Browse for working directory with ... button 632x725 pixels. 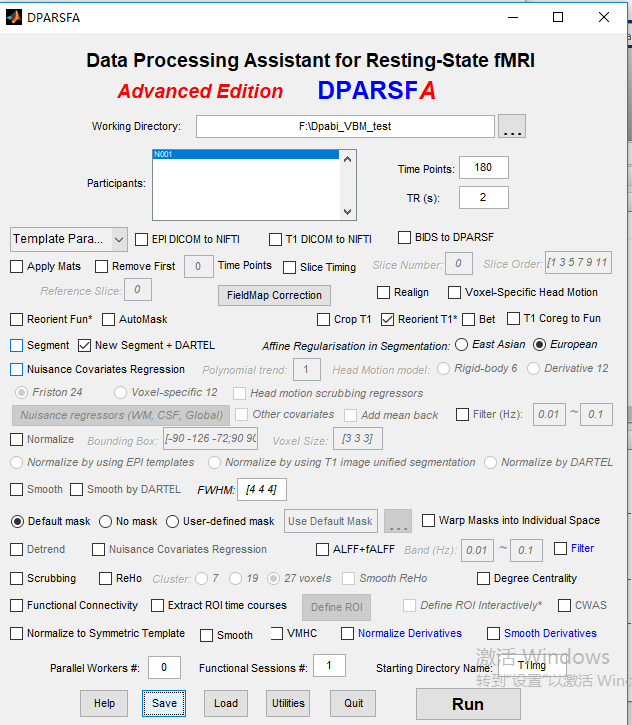[512, 126]
